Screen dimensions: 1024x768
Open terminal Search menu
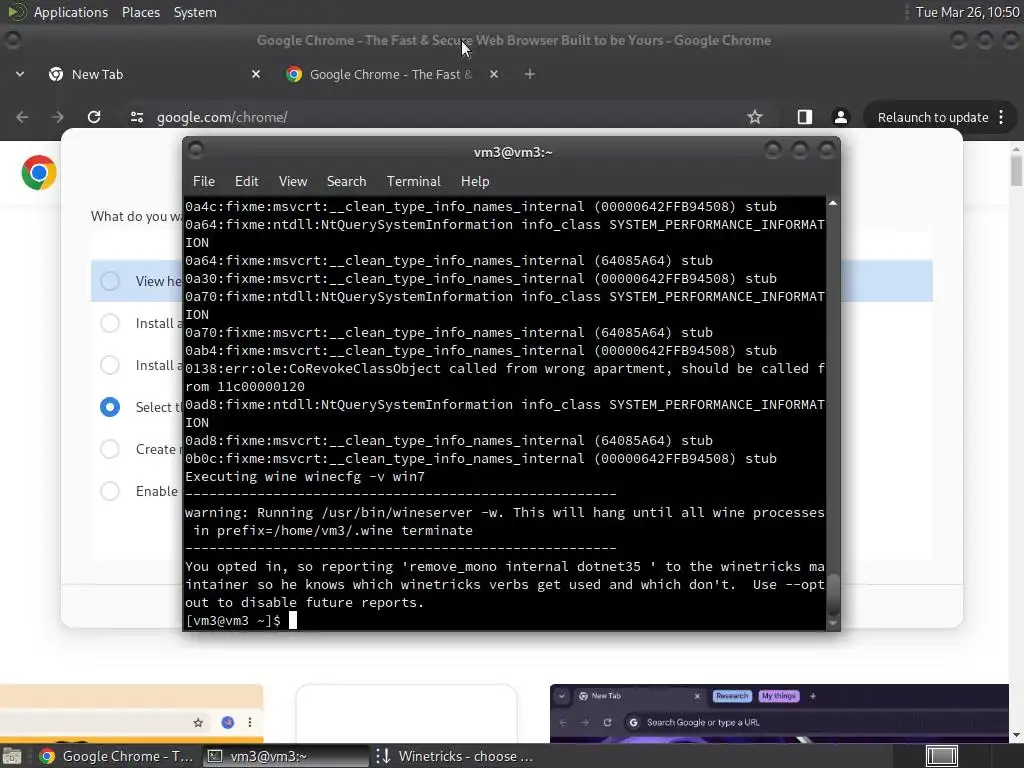click(346, 182)
